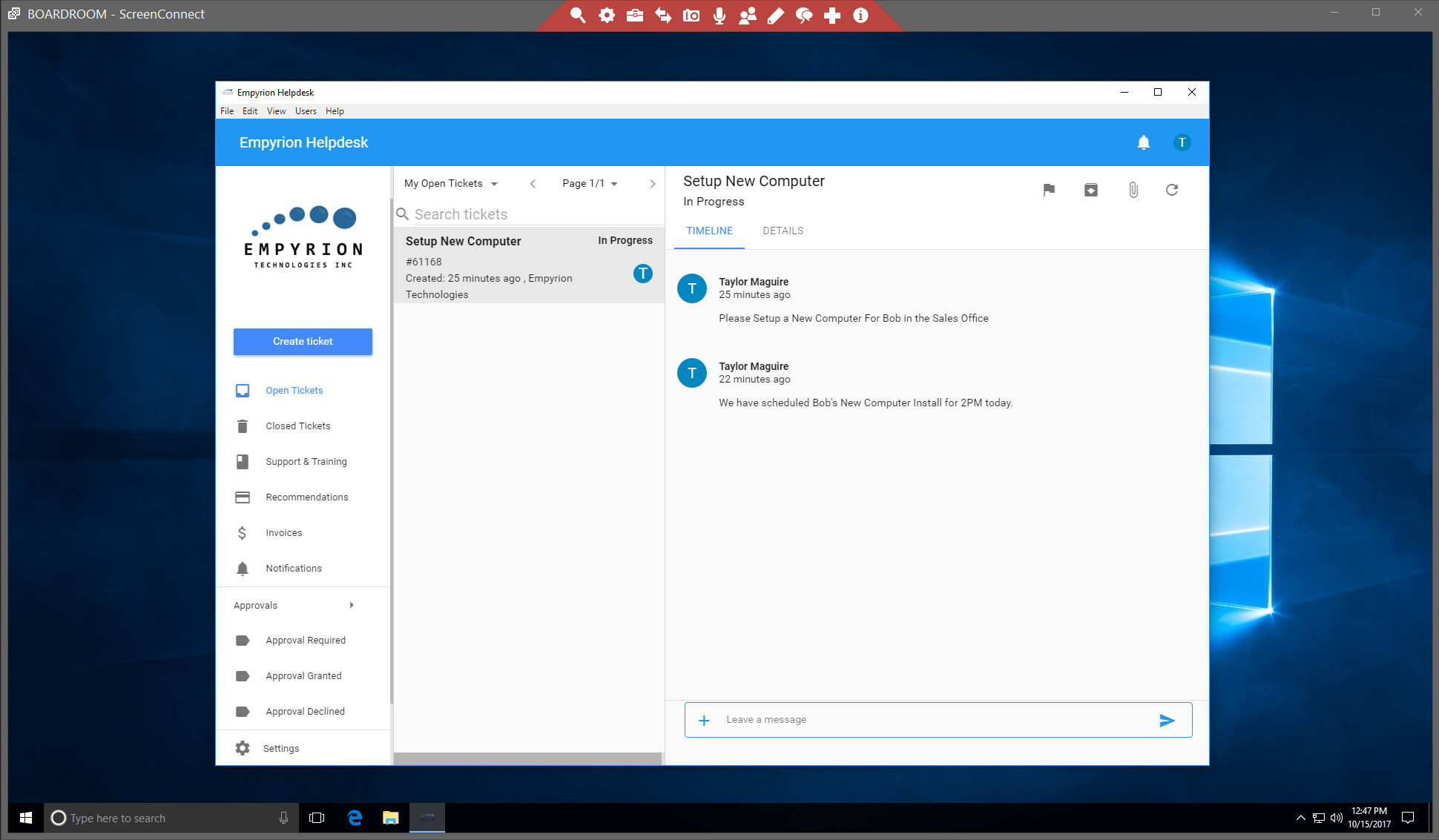Open File Explorer from taskbar
This screenshot has width=1439, height=840.
391,818
